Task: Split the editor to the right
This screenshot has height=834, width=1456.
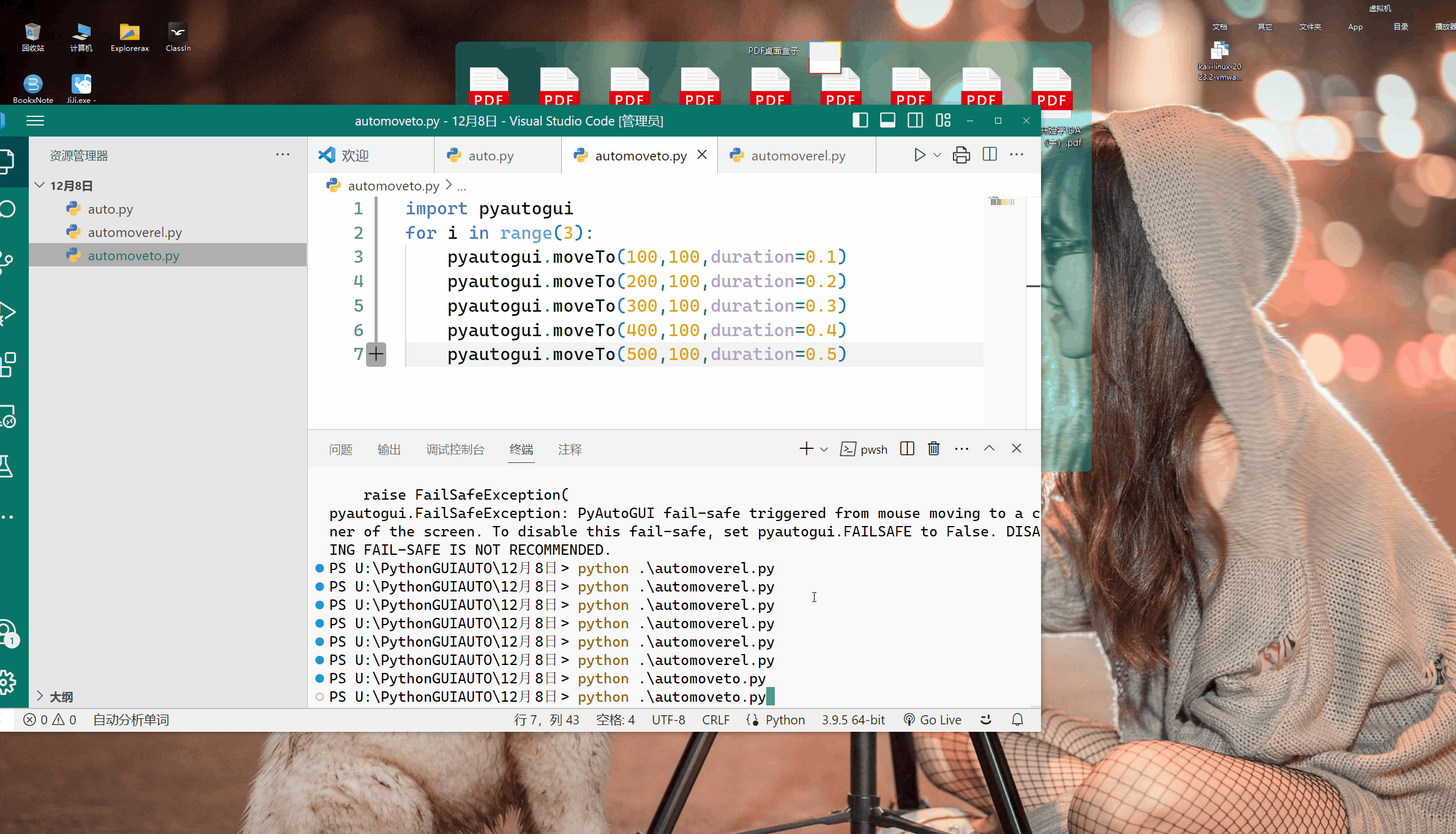Action: click(990, 154)
